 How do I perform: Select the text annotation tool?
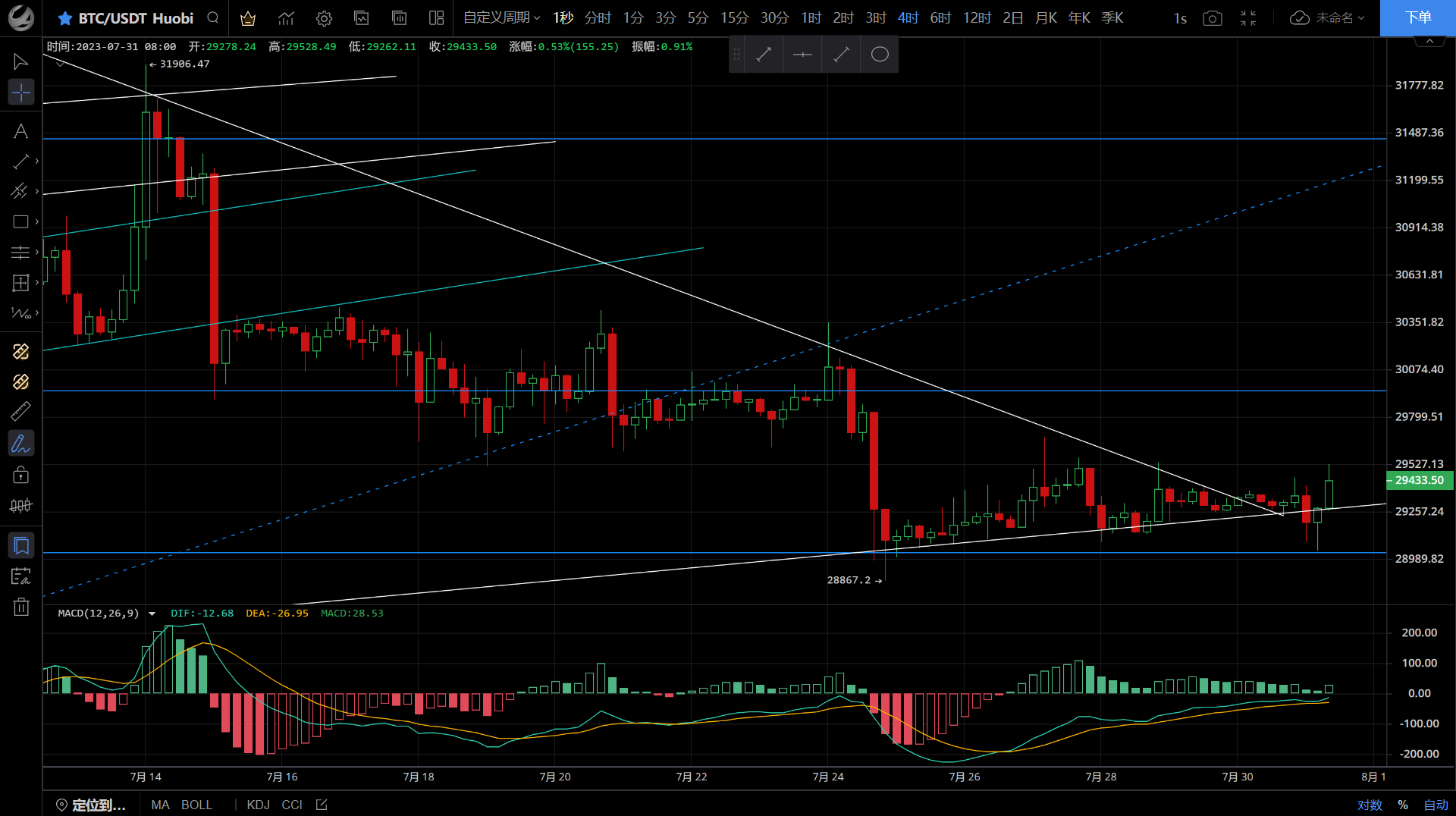pos(20,131)
